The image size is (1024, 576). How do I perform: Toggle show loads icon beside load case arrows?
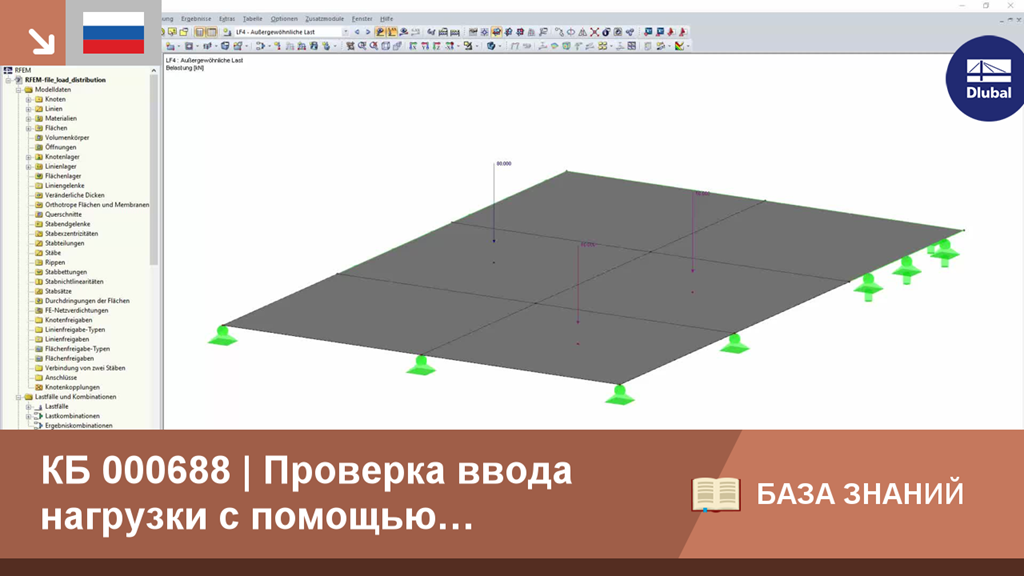[x=380, y=32]
